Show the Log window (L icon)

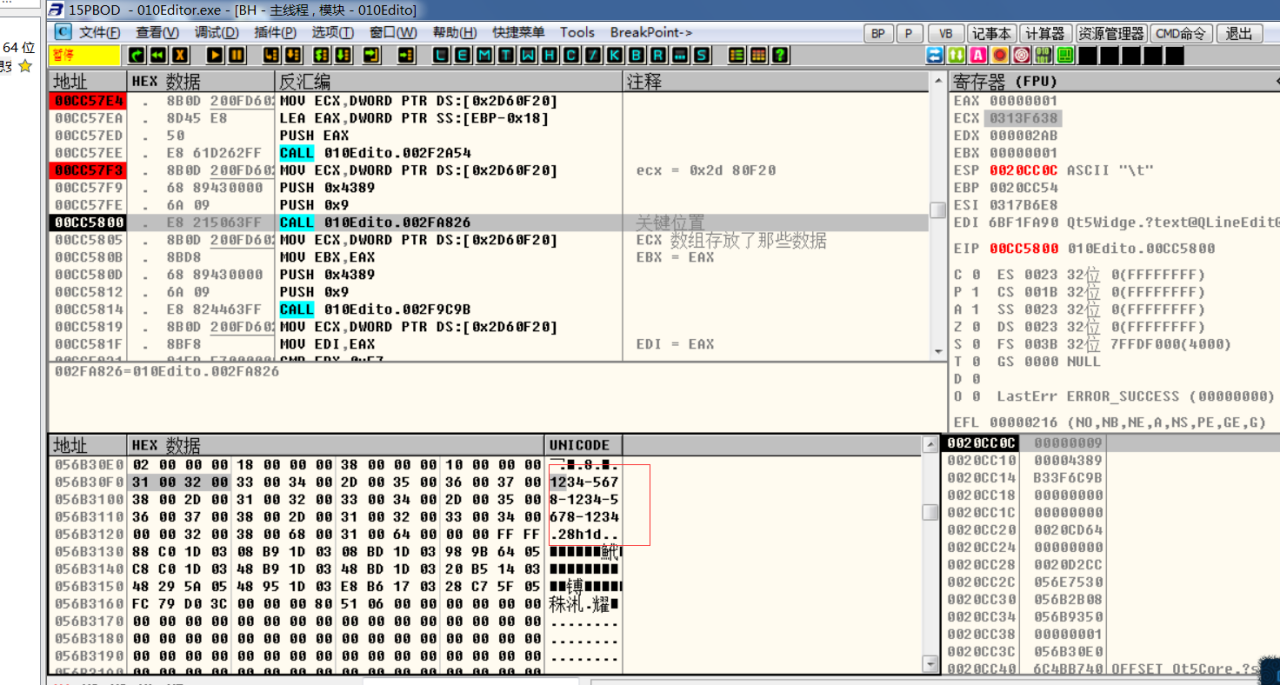[441, 55]
